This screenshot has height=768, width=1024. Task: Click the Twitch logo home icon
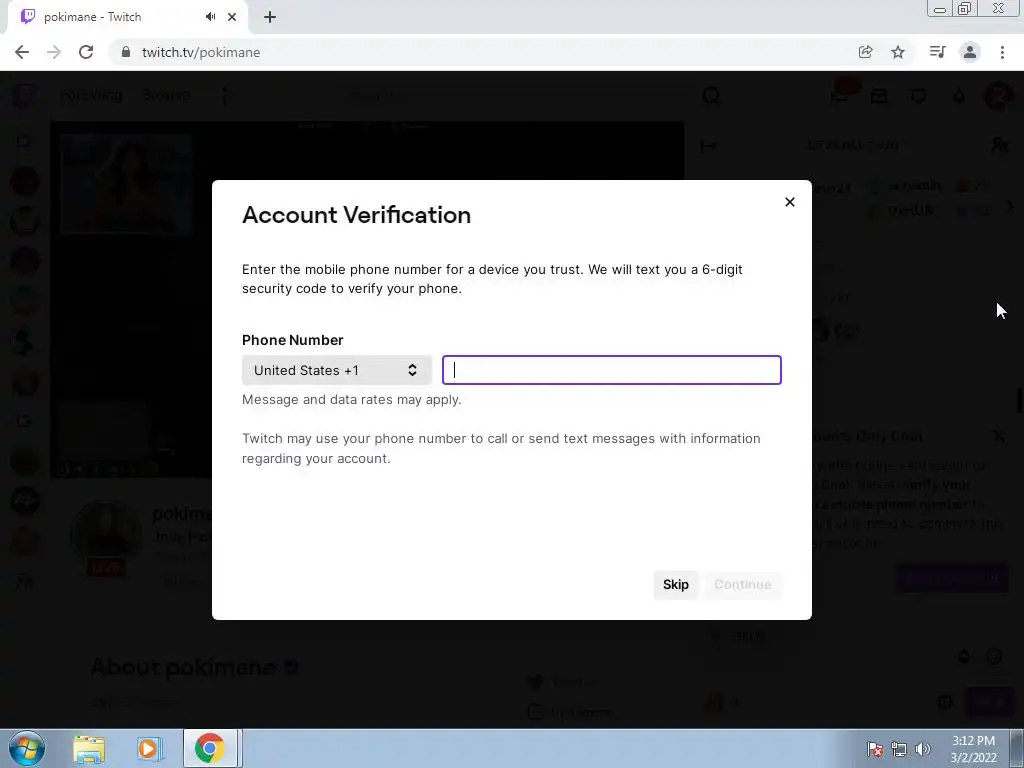point(24,96)
